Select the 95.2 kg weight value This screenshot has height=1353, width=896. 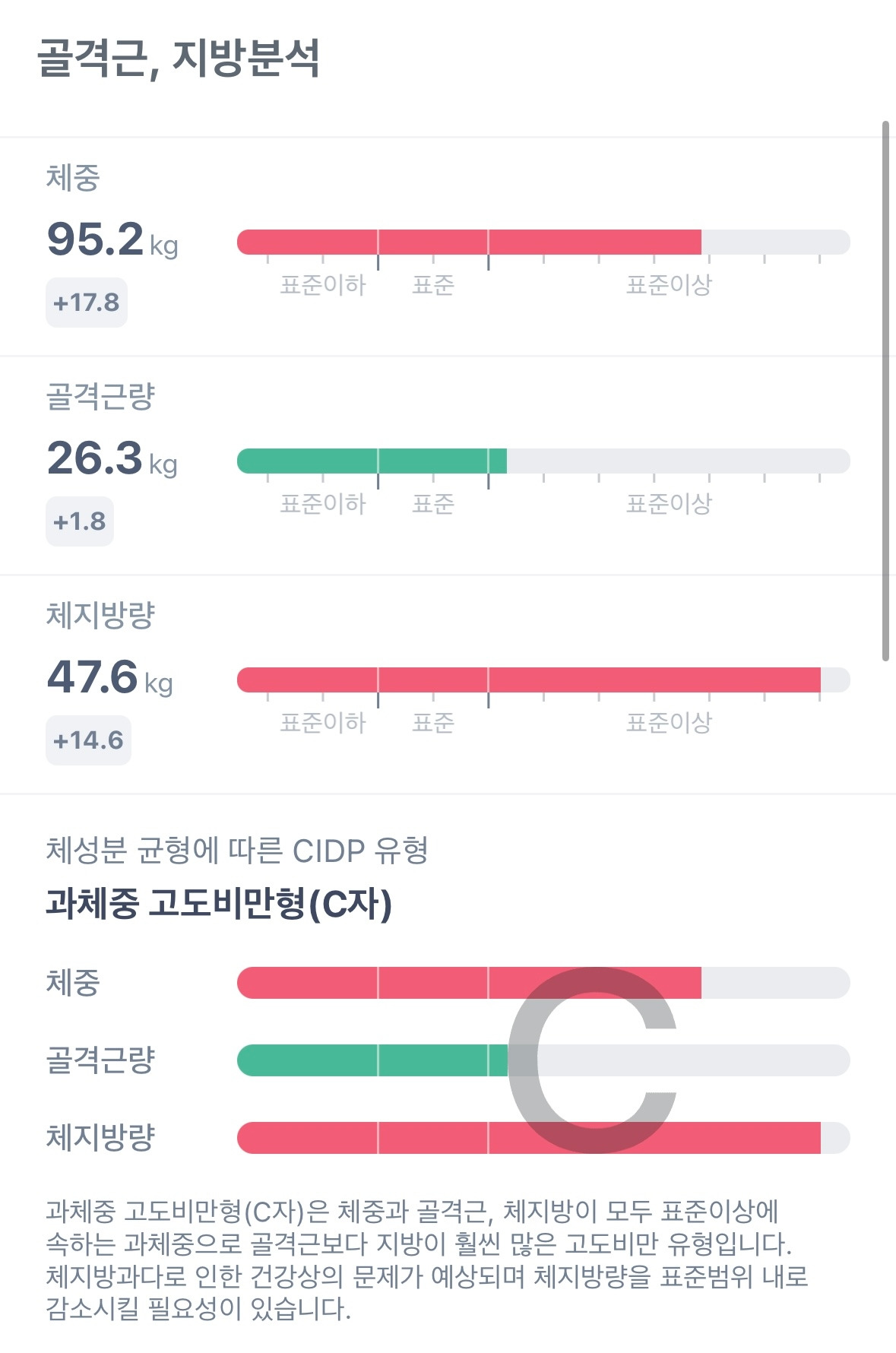coord(112,239)
